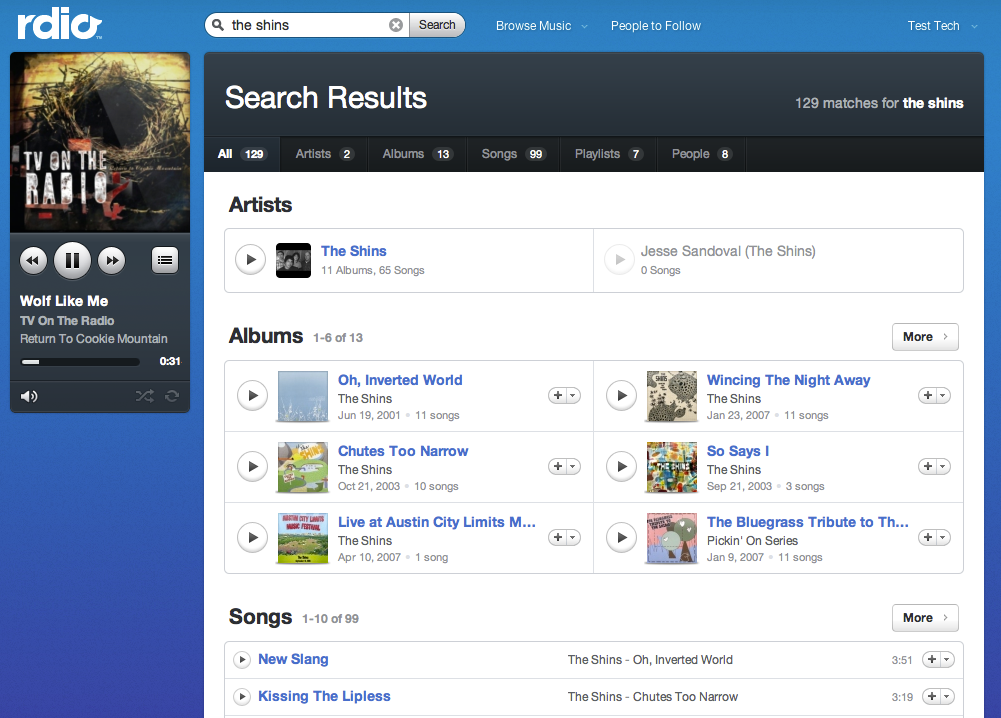Click the Search button
1001x718 pixels.
pyautogui.click(x=437, y=25)
